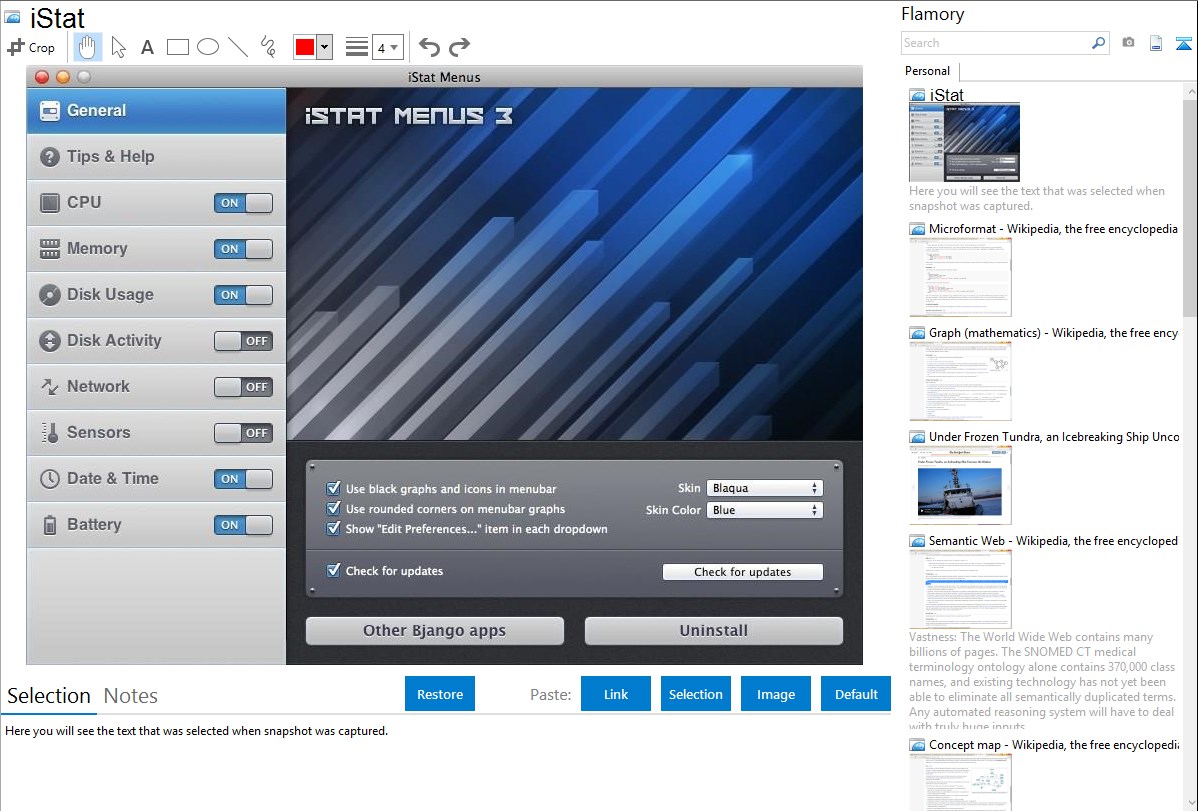Click the Battery icon in sidebar
The height and width of the screenshot is (811, 1198).
click(x=50, y=525)
